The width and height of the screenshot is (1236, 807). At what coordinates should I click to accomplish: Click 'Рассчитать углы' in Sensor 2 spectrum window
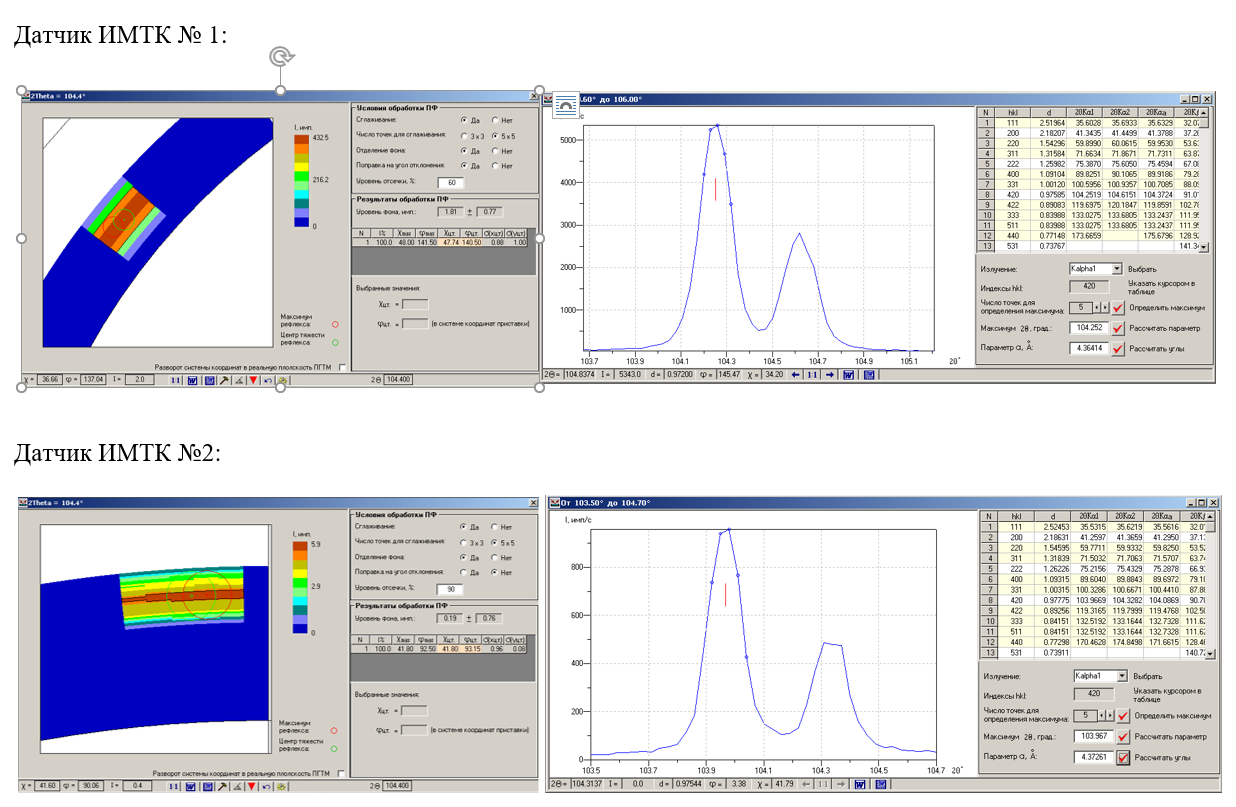pyautogui.click(x=1160, y=757)
